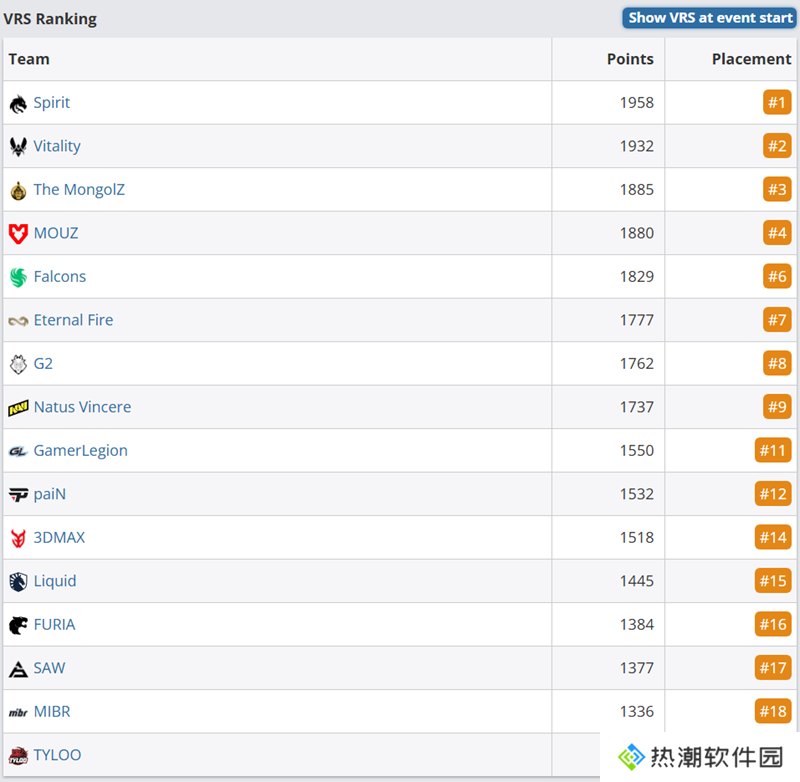Viewport: 800px width, 782px height.
Task: Click the GamerLegion GL logo icon
Action: (18, 451)
